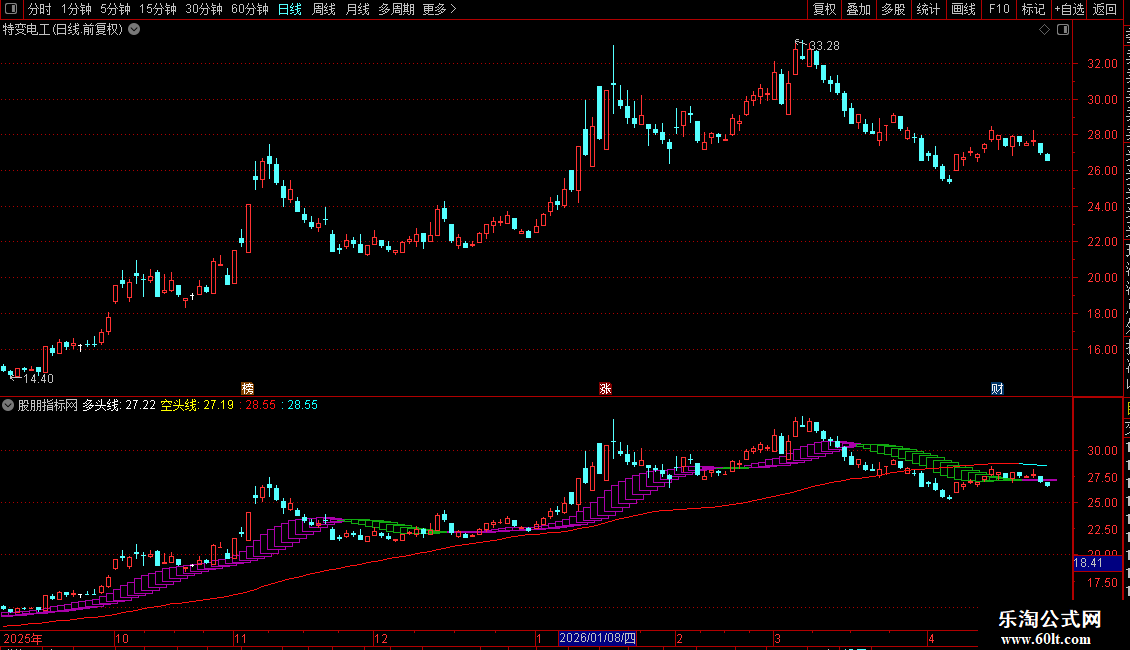
Task: Click the 榜 event marker
Action: pos(247,388)
